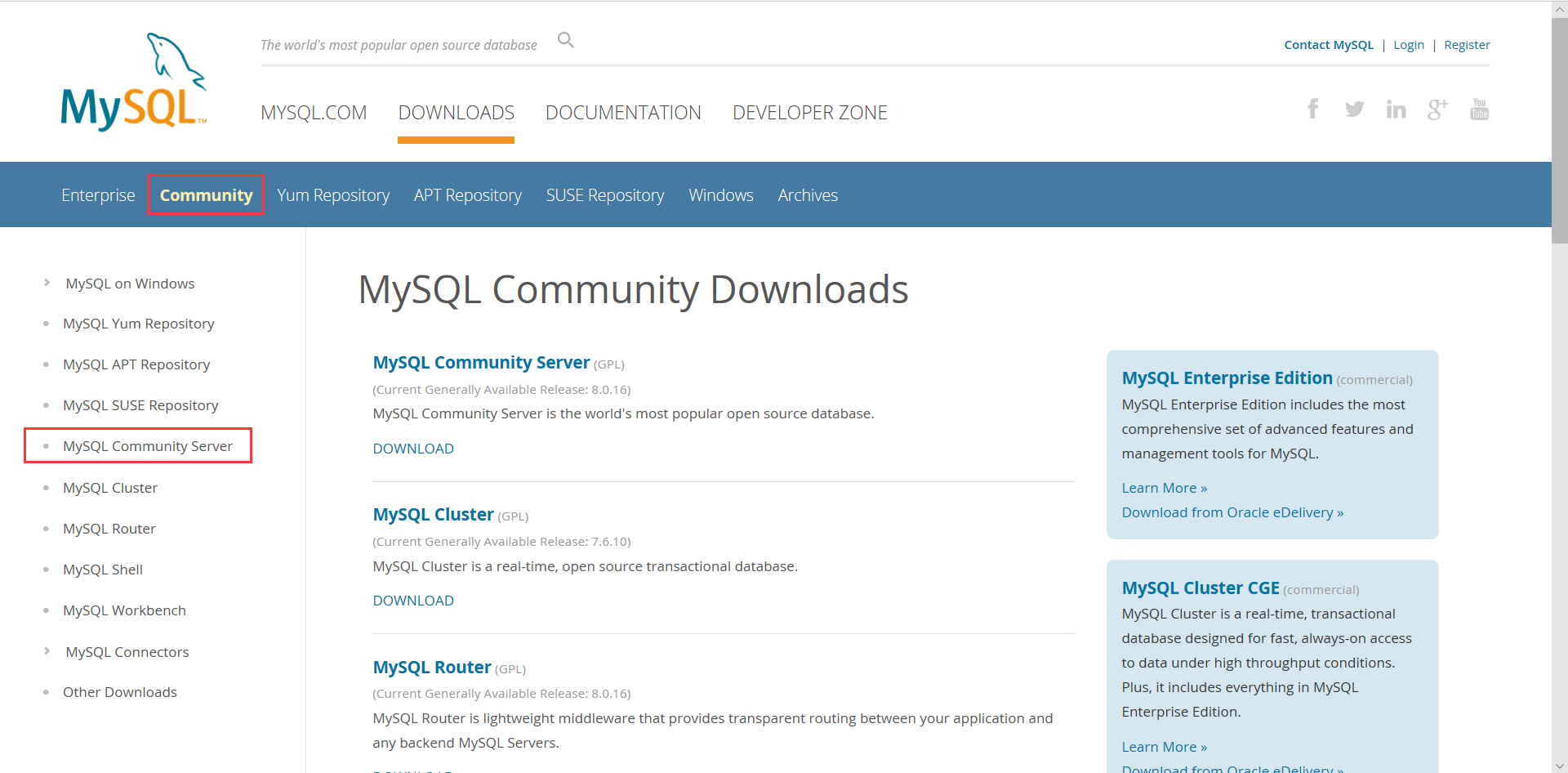Click the Login link

[x=1409, y=45]
